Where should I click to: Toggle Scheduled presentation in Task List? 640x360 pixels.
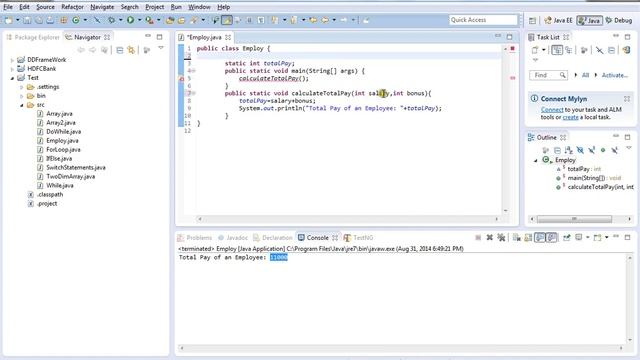point(569,50)
